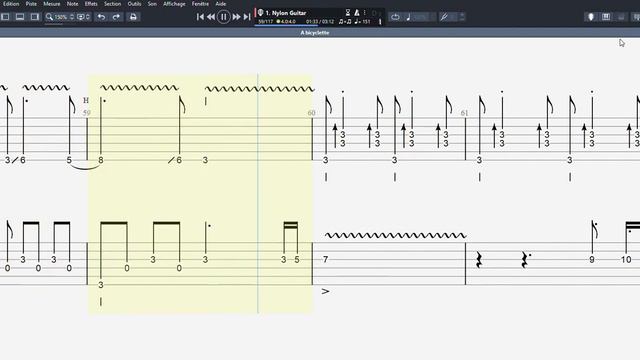Viewport: 640px width, 360px height.
Task: Rewind to the previous bar
Action: [x=211, y=17]
